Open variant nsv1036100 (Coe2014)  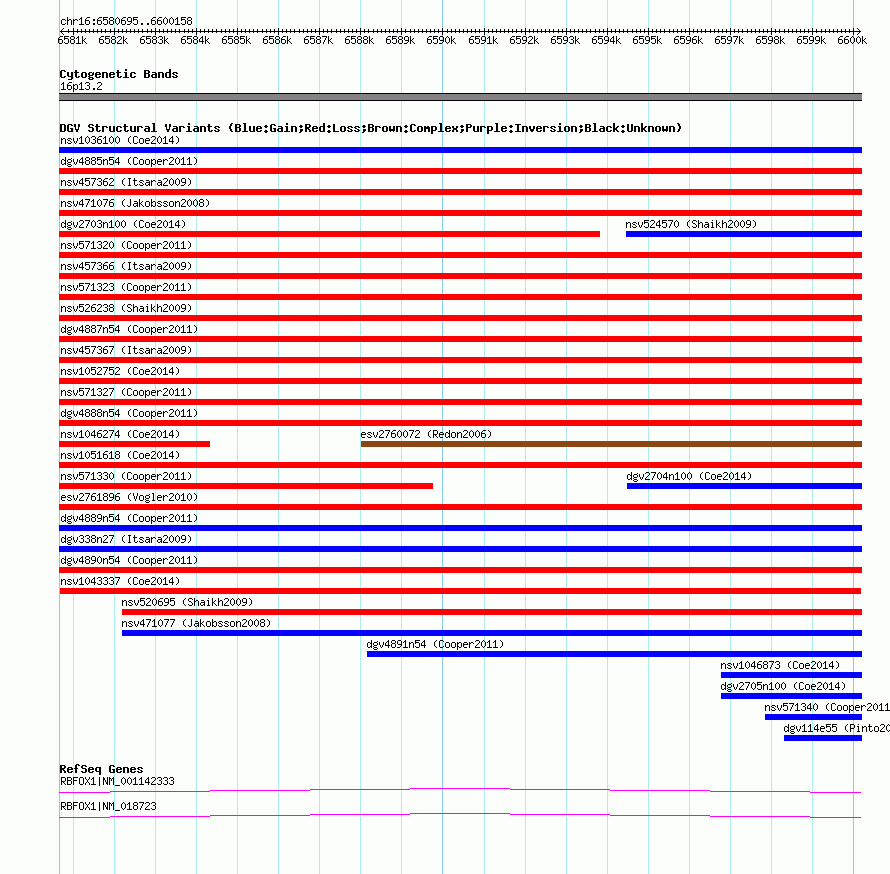[x=120, y=140]
